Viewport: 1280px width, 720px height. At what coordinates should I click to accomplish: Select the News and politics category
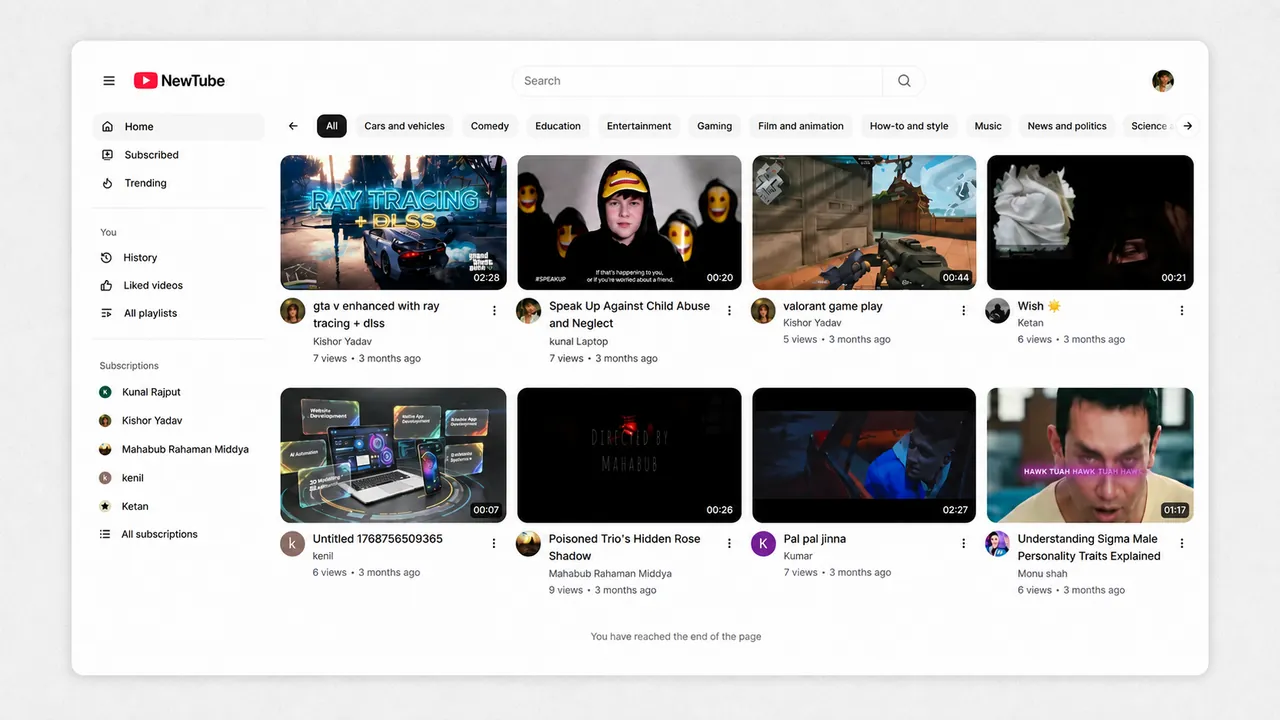tap(1067, 126)
